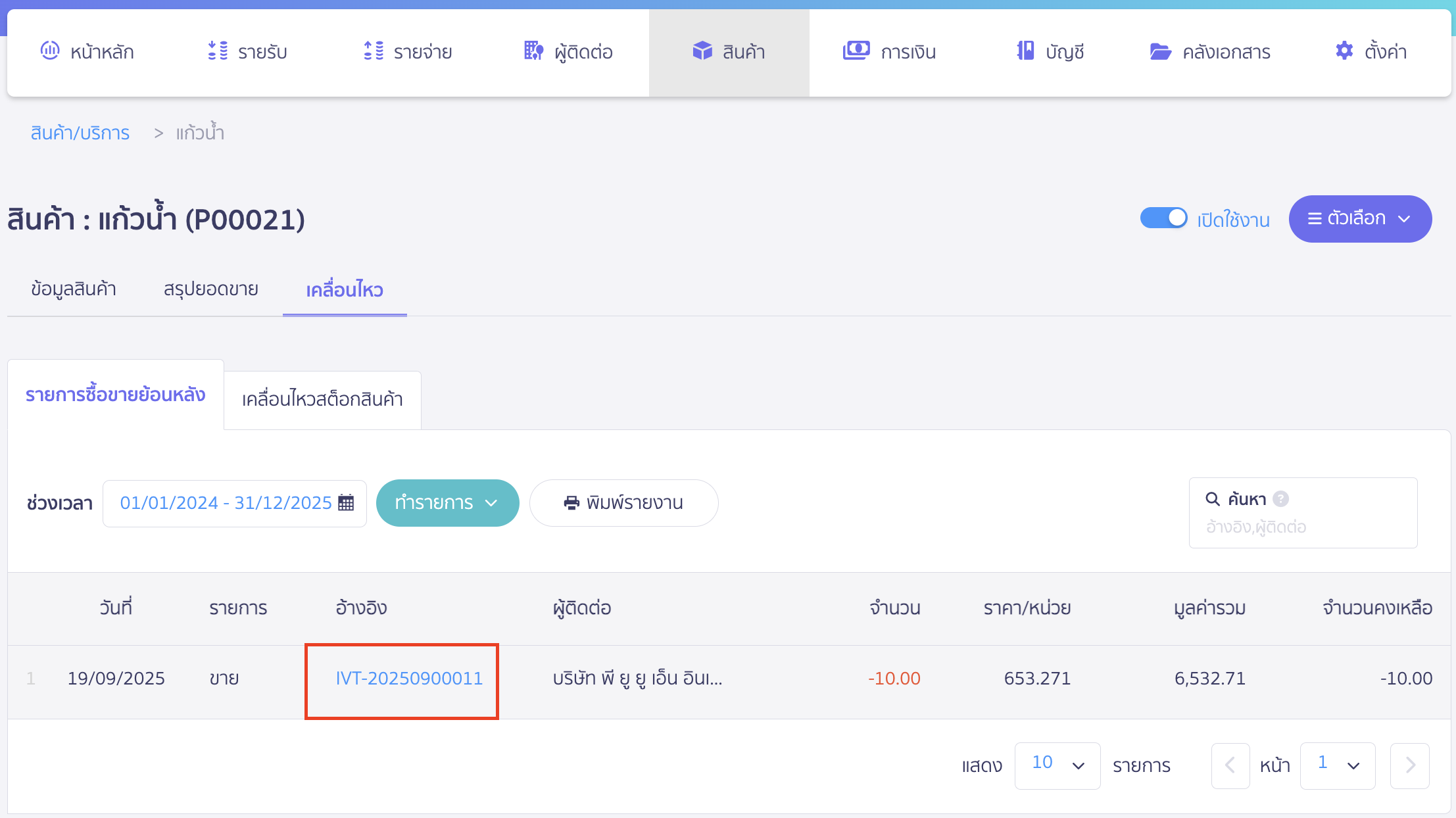The image size is (1456, 818).
Task: Switch to สรุปยอดขาย tab
Action: pyautogui.click(x=210, y=289)
